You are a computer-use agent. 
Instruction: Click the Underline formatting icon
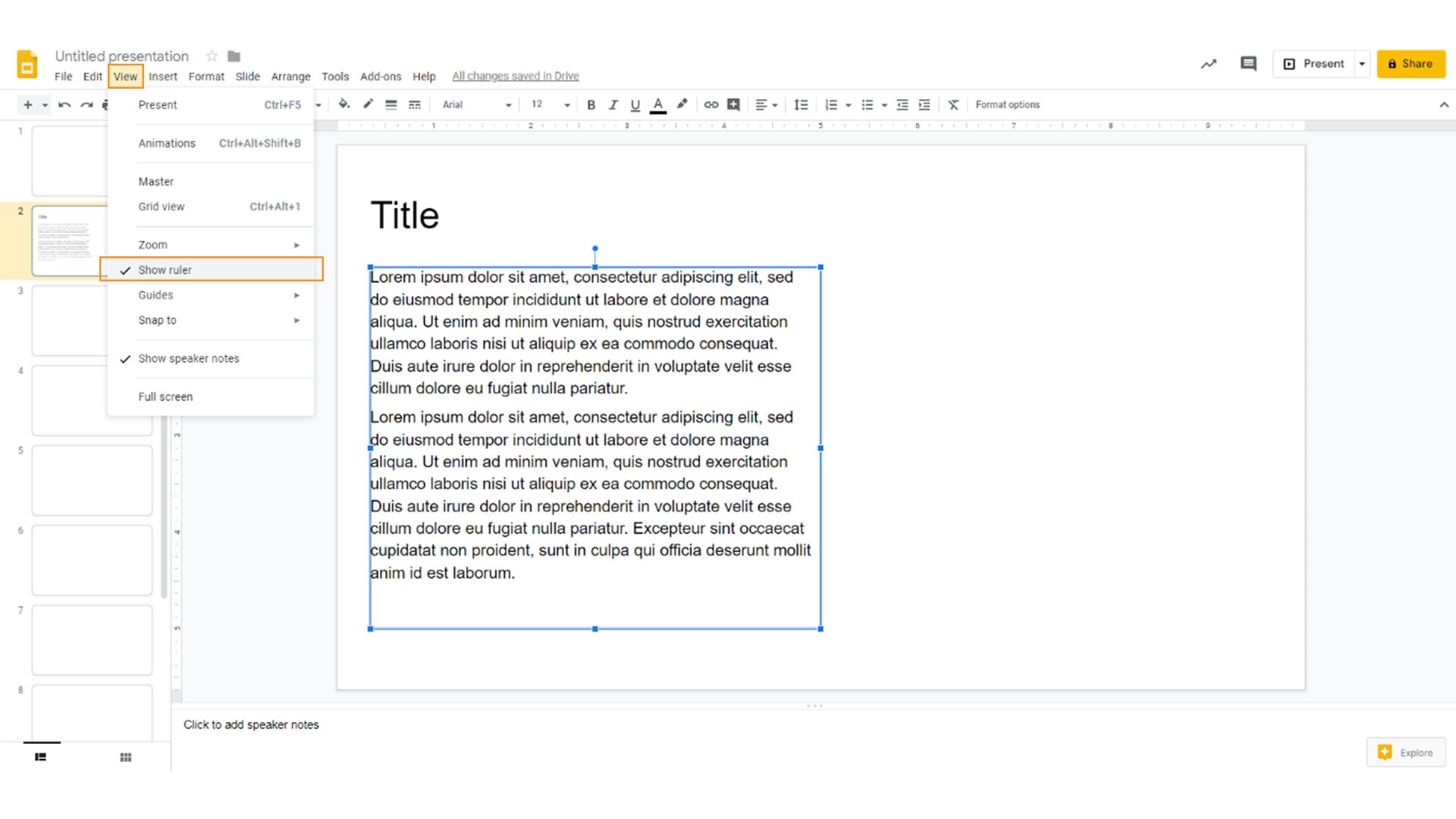[634, 104]
